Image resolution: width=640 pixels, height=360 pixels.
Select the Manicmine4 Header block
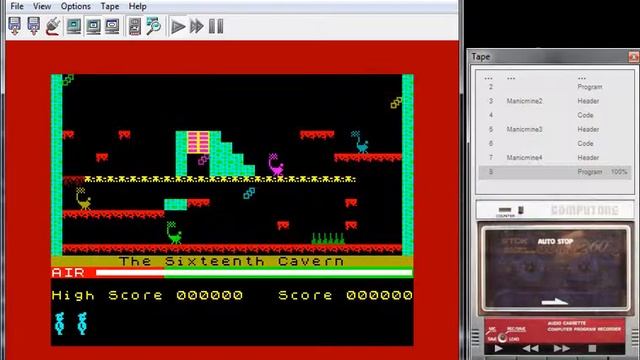[555, 158]
